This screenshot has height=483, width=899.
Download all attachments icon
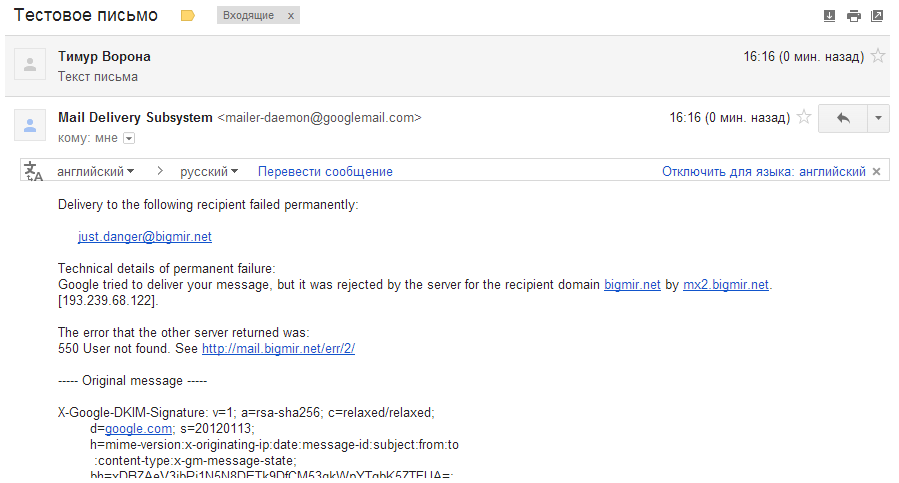tap(829, 16)
